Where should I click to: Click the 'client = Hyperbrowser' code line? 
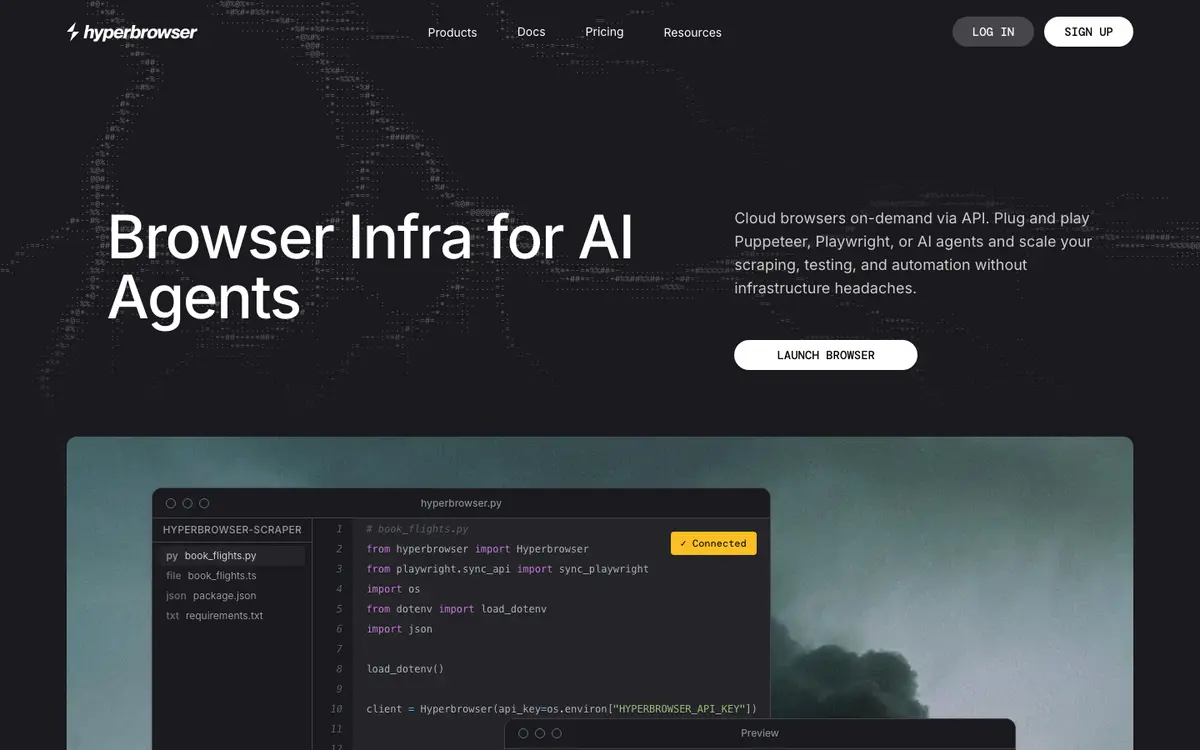pyautogui.click(x=561, y=709)
